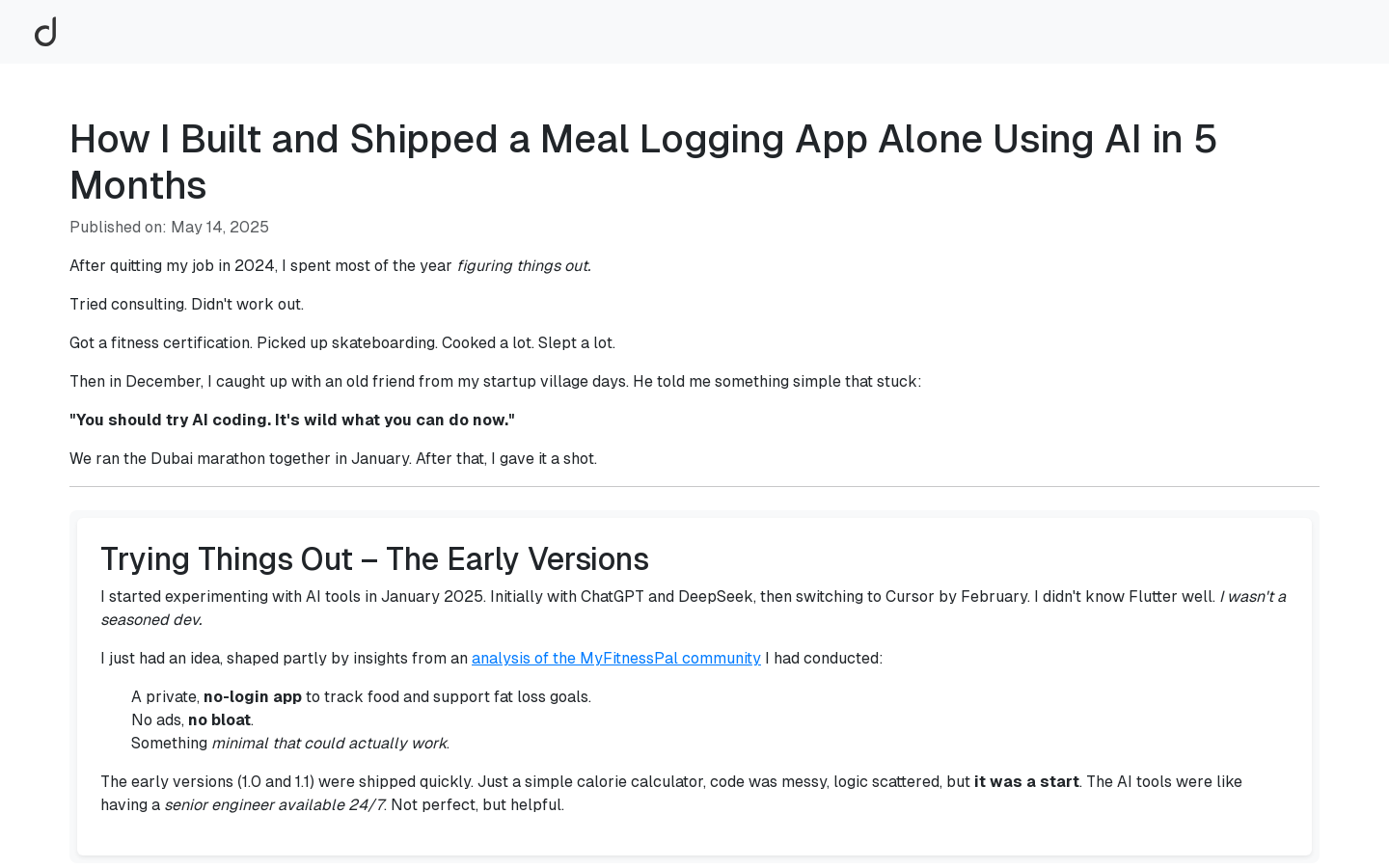
Task: Click the 'Tried consulting' paragraph
Action: click(186, 305)
